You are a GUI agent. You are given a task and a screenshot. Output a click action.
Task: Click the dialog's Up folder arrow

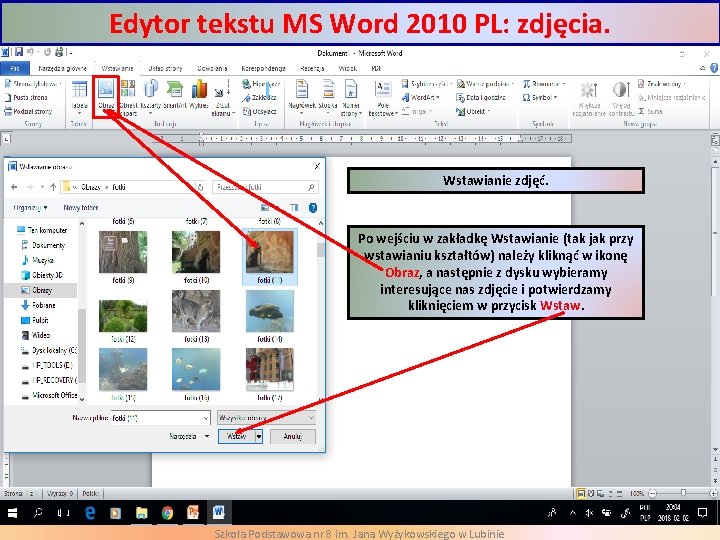coord(53,187)
